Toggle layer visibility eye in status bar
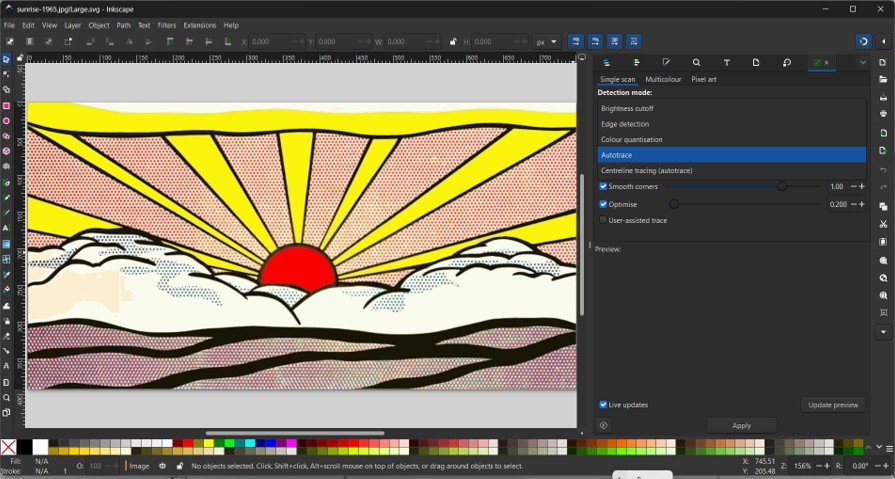 (162, 466)
